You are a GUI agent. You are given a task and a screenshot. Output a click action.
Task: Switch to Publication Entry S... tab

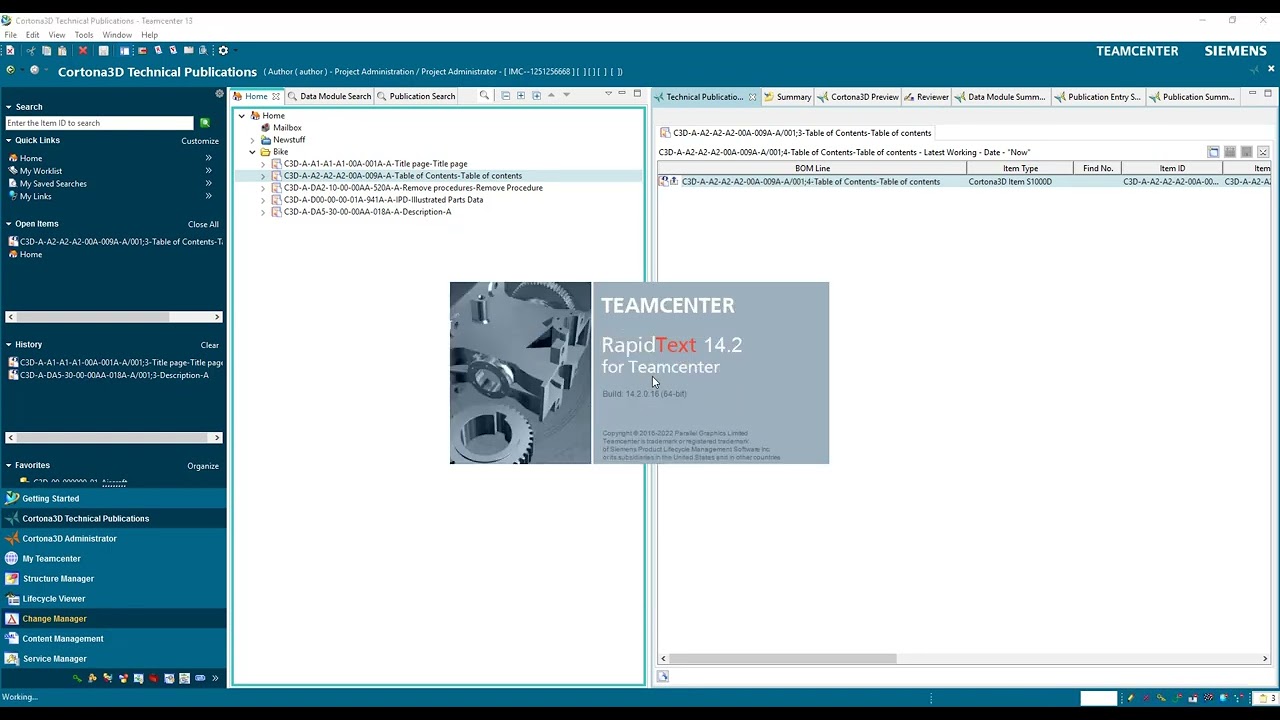point(1098,97)
